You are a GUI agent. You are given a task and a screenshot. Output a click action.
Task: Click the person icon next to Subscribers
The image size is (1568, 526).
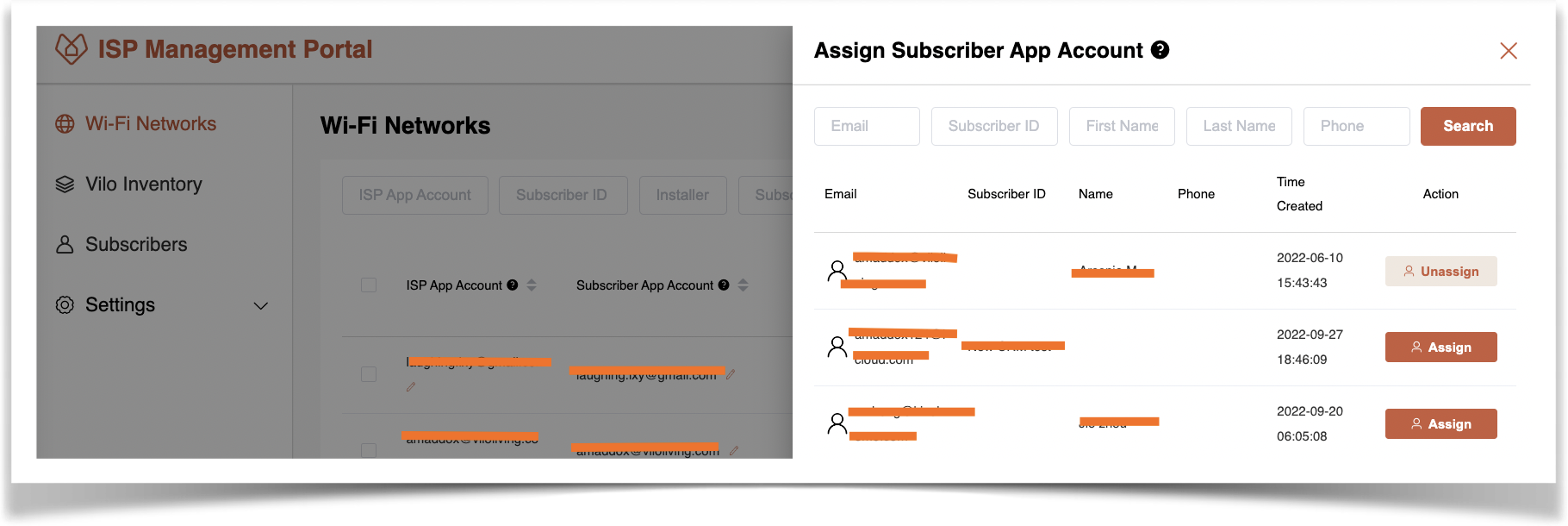click(x=65, y=244)
